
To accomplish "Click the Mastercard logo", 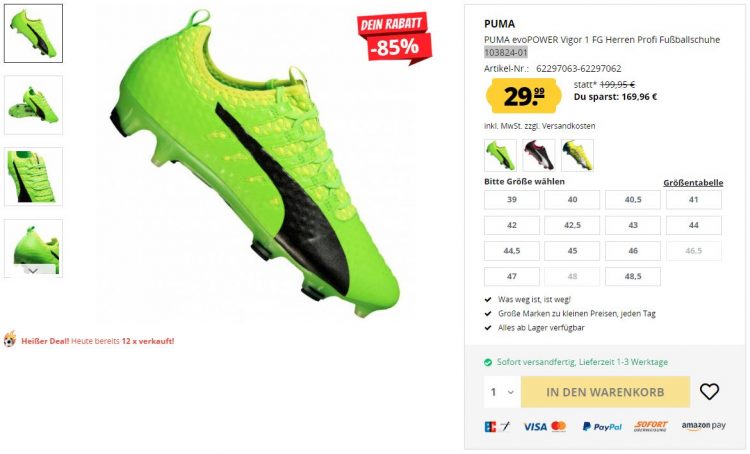I will pyautogui.click(x=558, y=426).
